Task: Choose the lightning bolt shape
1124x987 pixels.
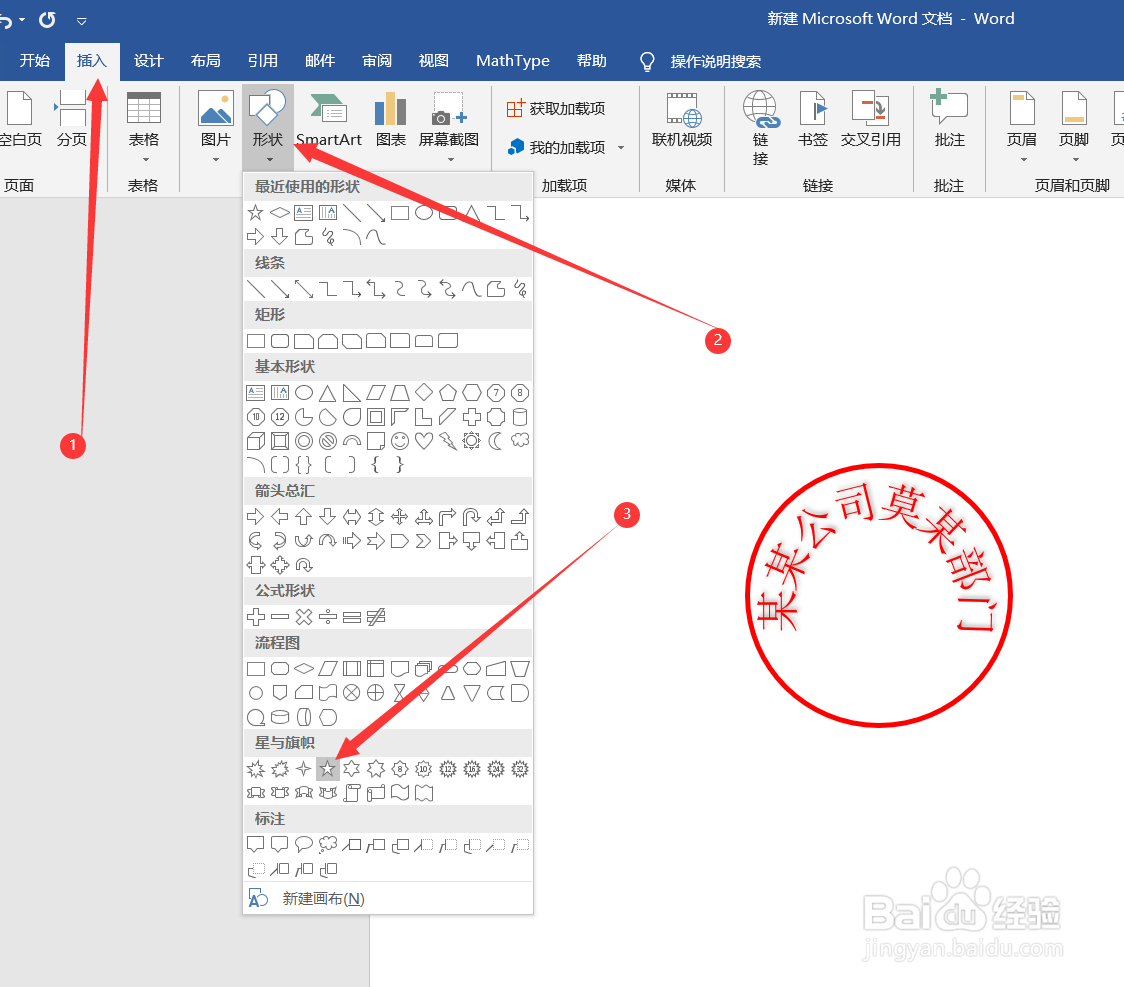Action: click(448, 441)
